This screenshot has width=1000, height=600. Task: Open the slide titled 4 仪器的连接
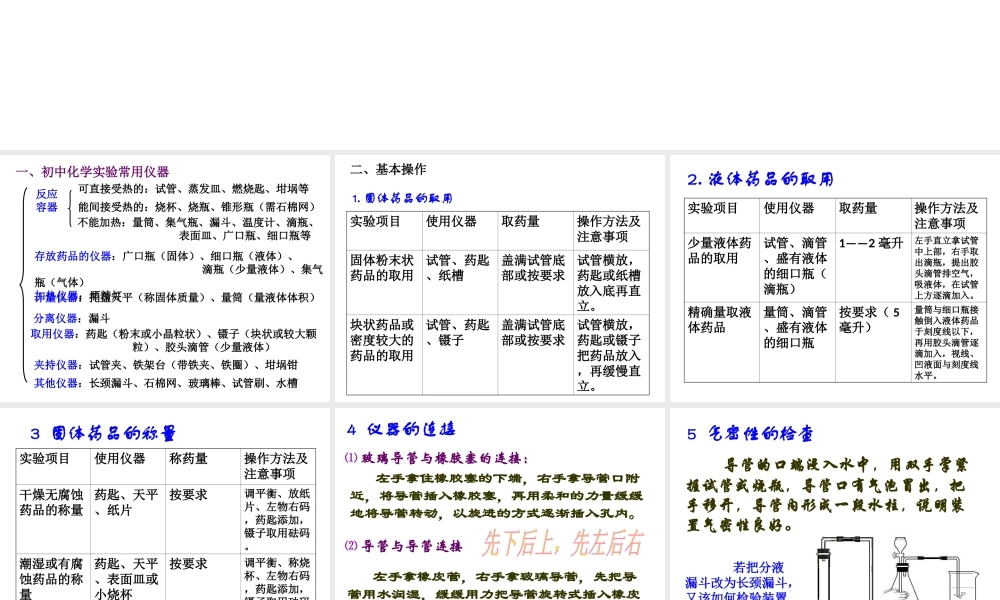[499, 504]
